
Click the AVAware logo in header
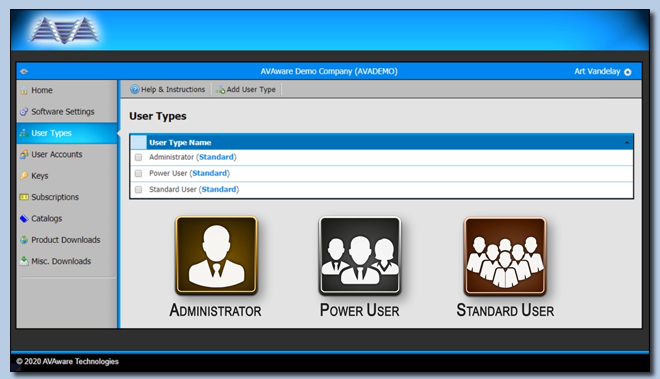tap(64, 30)
